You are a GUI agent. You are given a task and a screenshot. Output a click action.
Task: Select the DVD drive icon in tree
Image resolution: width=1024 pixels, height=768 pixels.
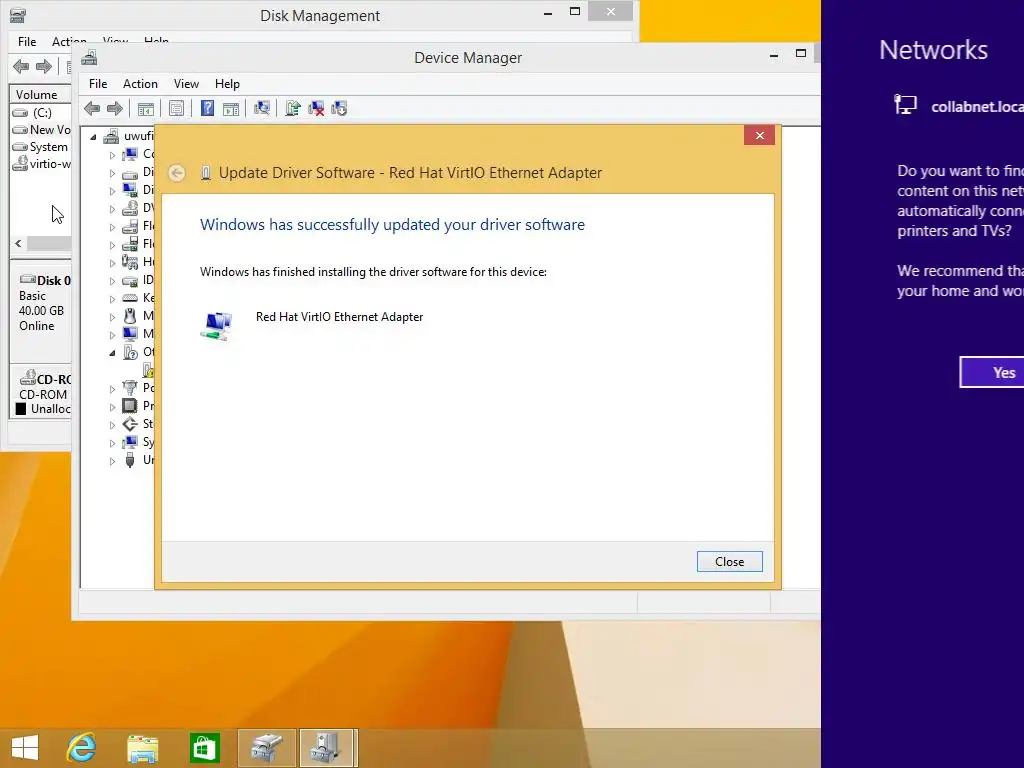[x=130, y=208]
